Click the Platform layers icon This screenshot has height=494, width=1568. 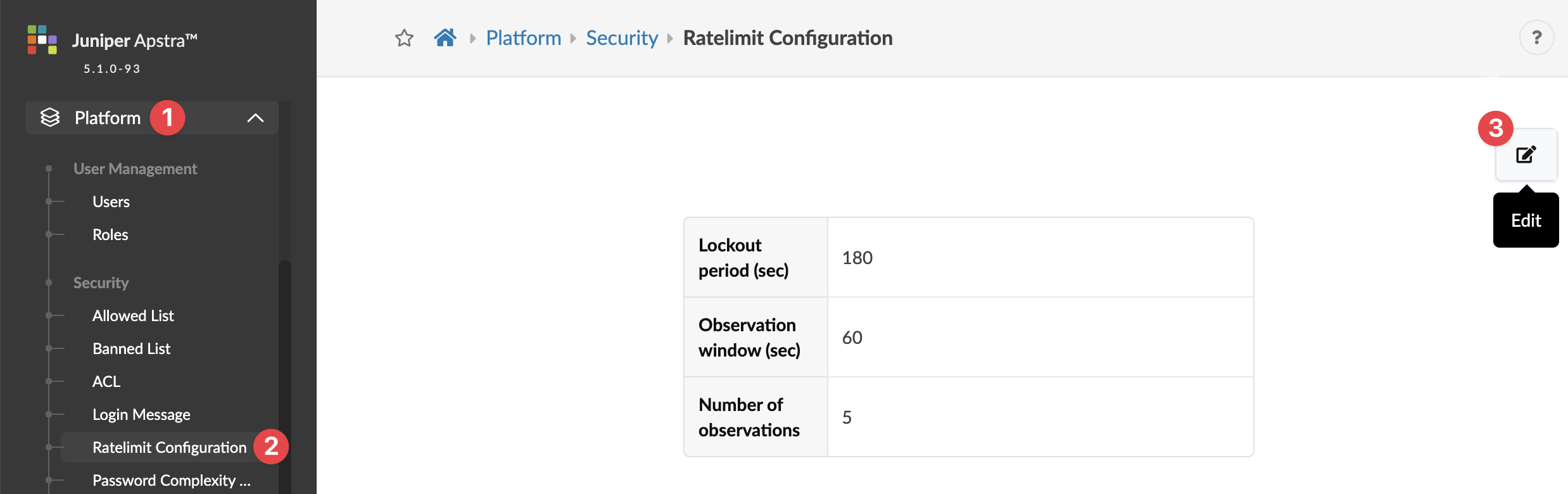[x=50, y=117]
